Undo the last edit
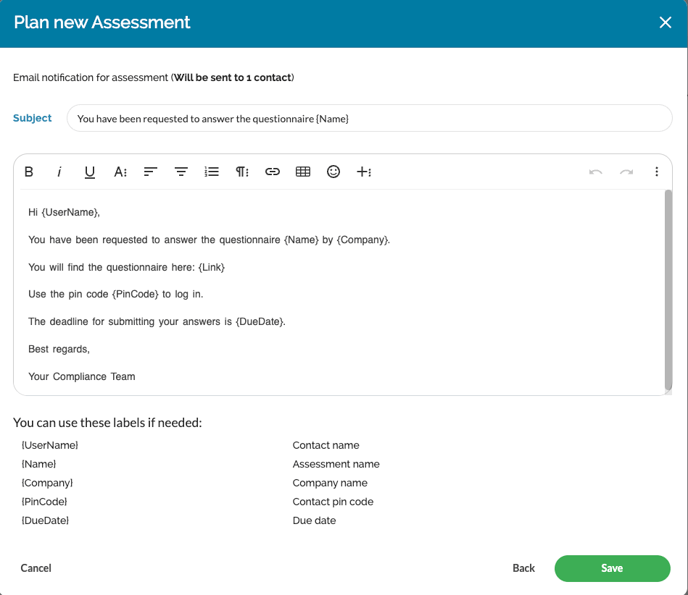 [x=596, y=172]
